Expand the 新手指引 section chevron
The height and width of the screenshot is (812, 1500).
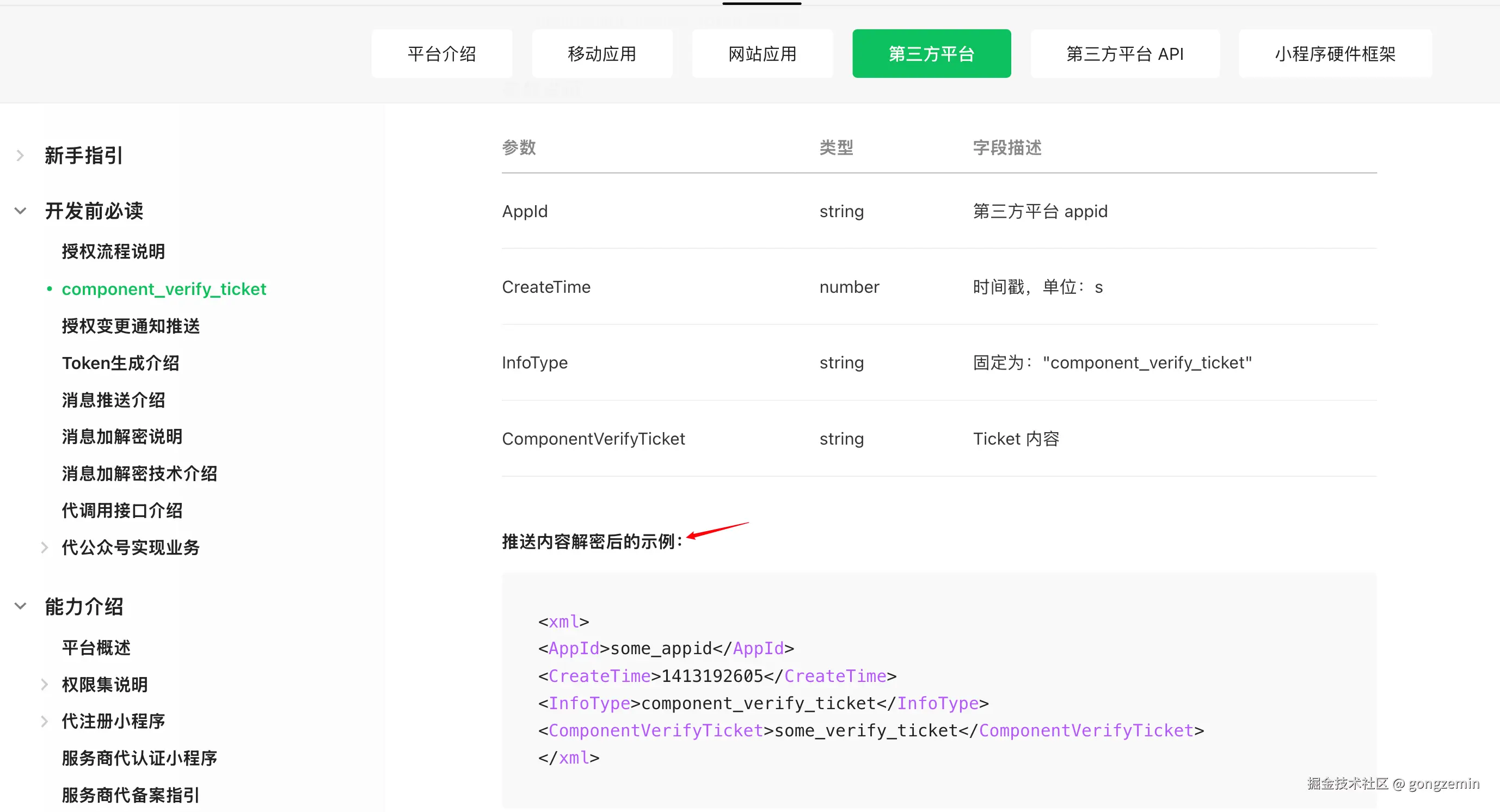click(x=20, y=156)
